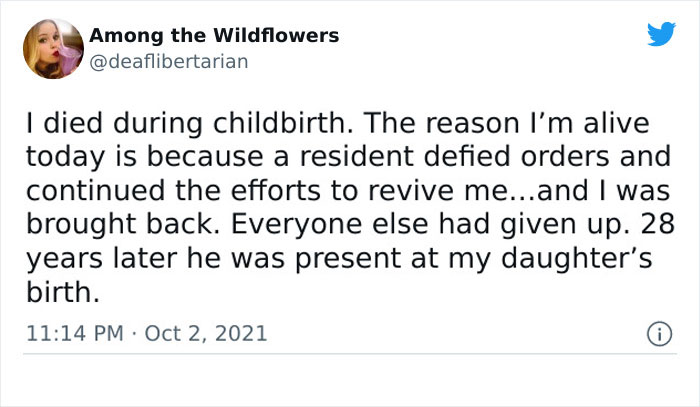Click the display name Among the Wildflowers
The width and height of the screenshot is (700, 407).
[x=214, y=36]
